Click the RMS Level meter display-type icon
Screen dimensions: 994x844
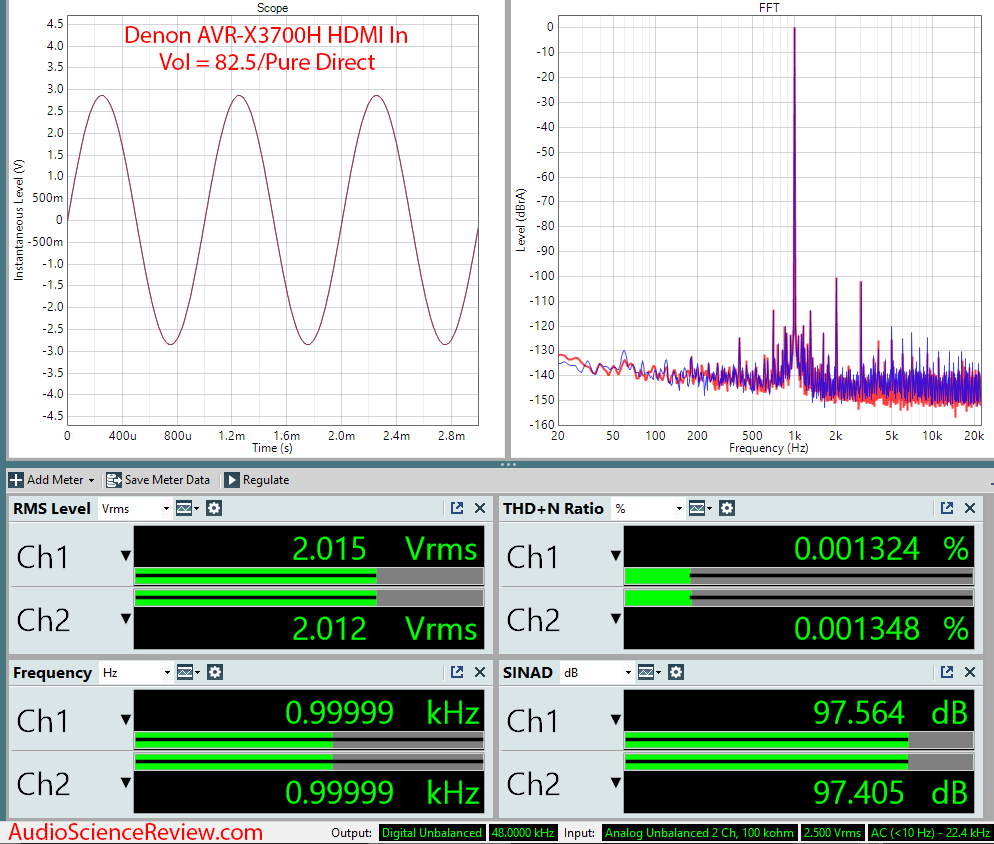(x=187, y=509)
